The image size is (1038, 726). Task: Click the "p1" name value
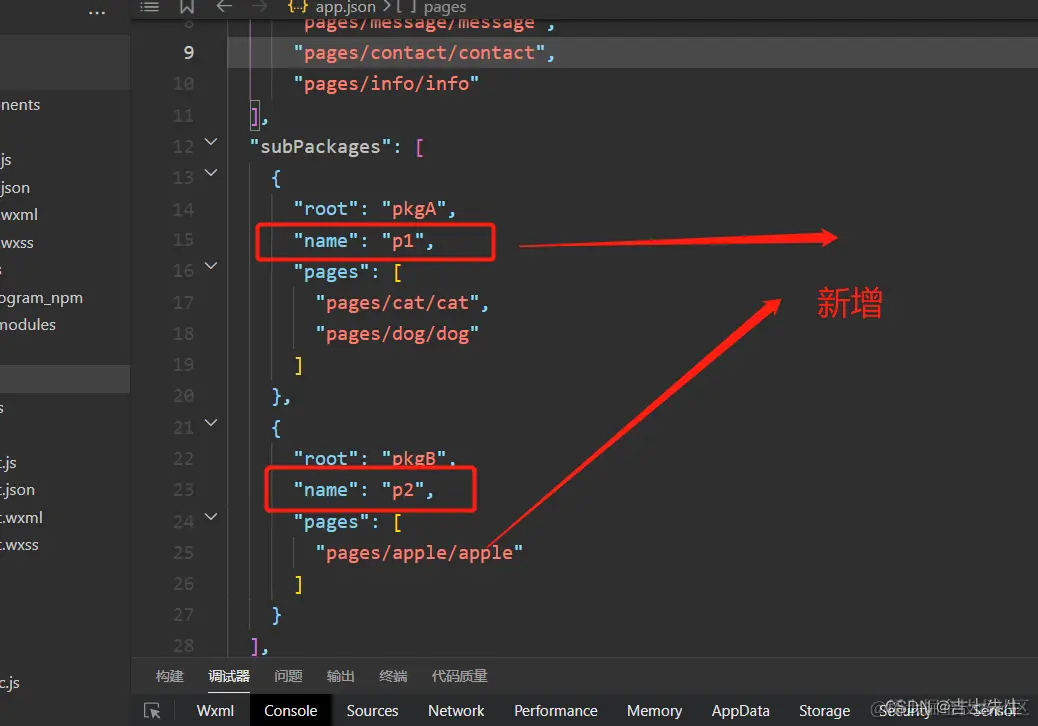pos(403,240)
